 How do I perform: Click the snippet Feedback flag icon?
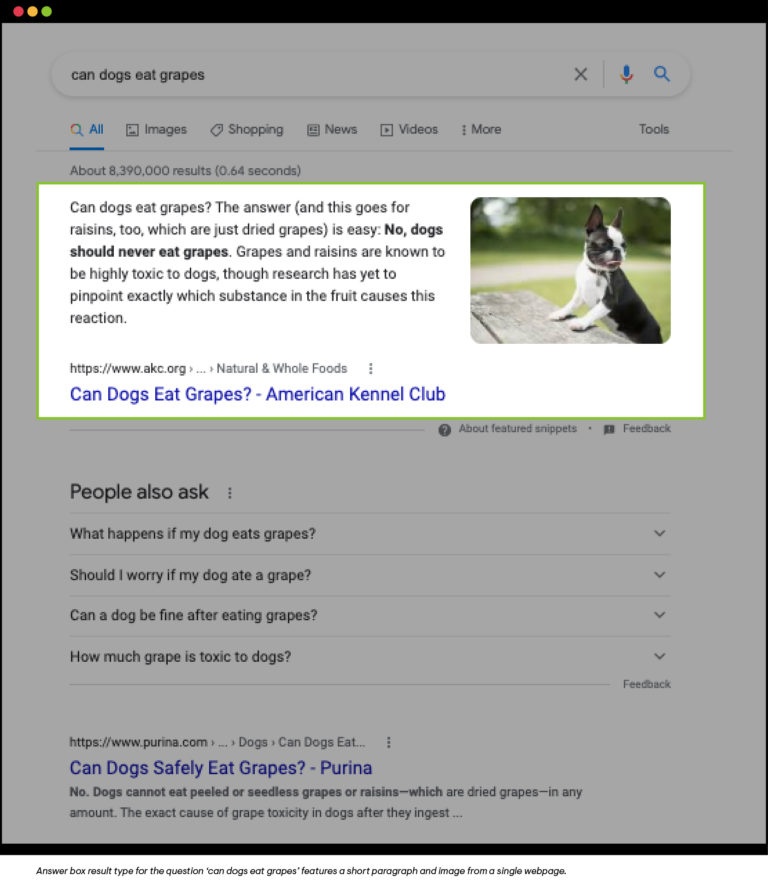click(x=609, y=429)
